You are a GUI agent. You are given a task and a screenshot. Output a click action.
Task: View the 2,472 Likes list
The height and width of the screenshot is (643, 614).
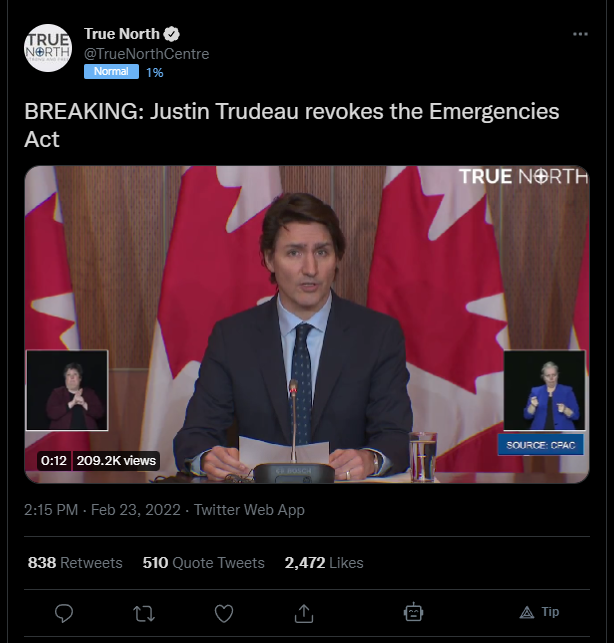[x=324, y=563]
